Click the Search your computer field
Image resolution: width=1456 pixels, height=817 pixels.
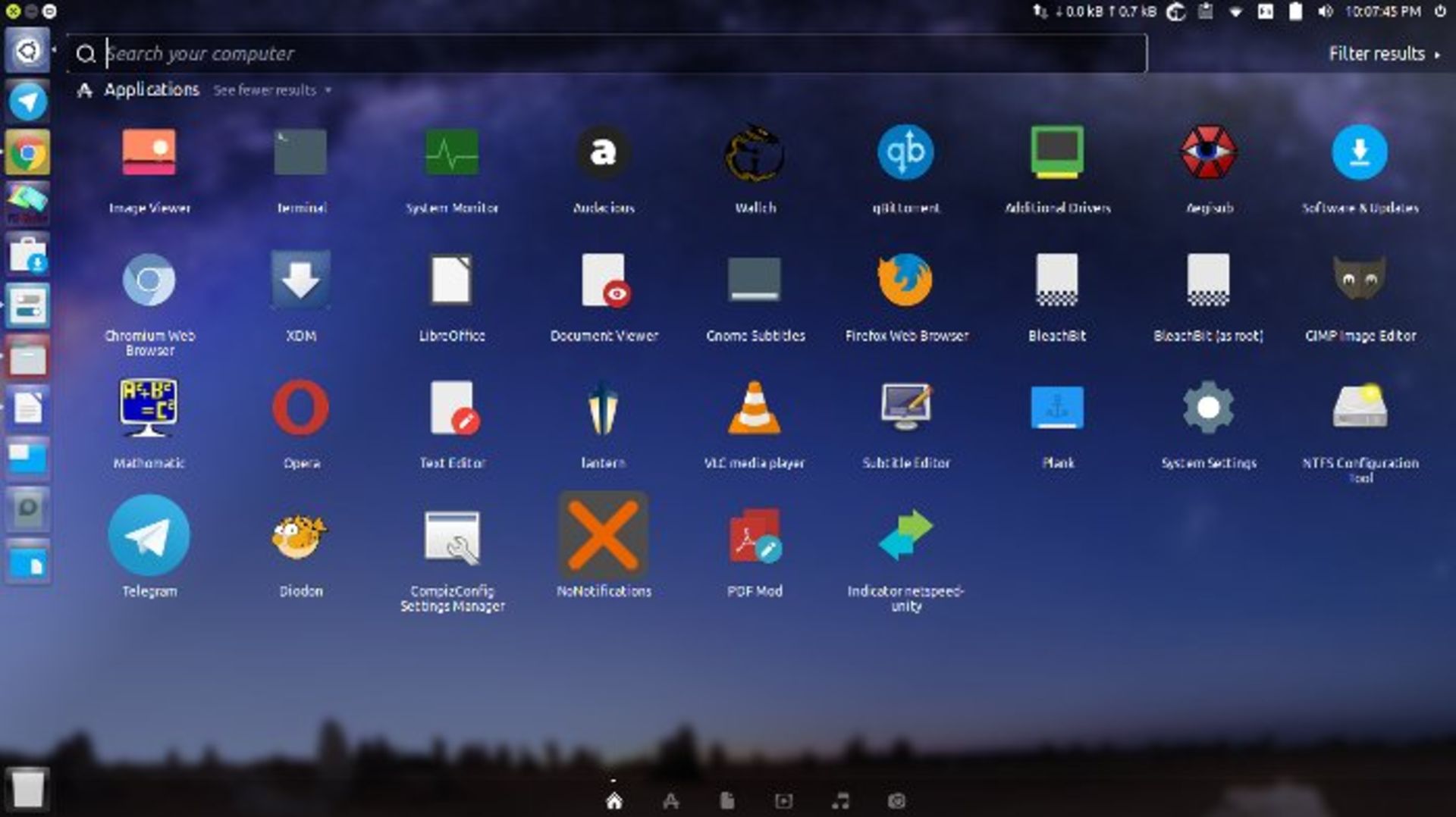[607, 54]
